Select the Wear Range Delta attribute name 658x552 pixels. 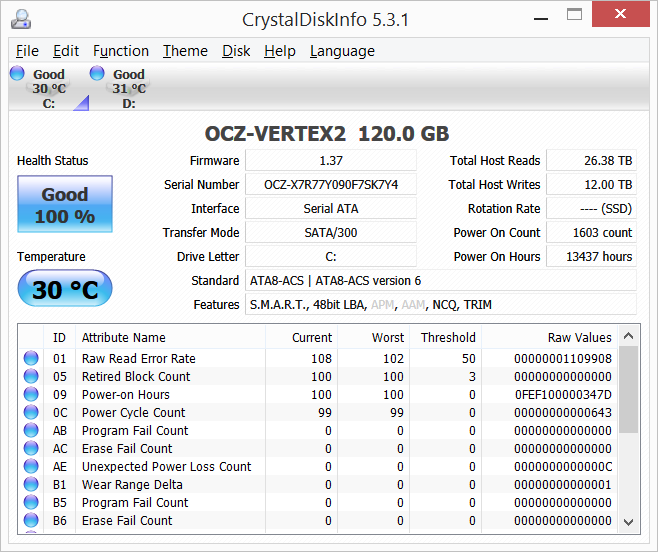(132, 485)
